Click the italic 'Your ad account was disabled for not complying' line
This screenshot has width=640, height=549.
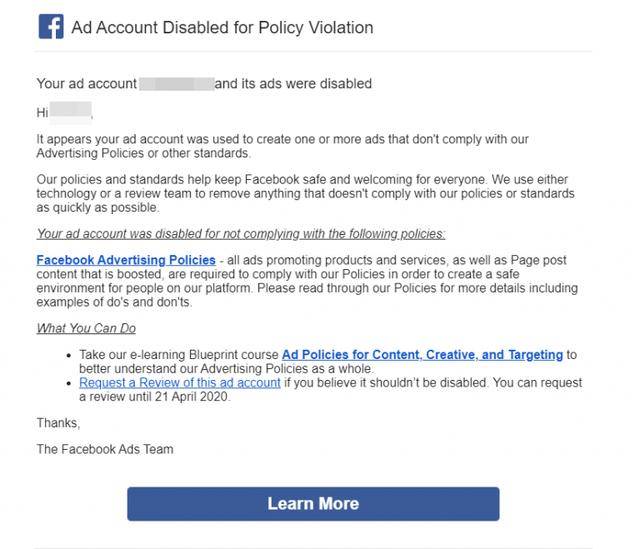241,234
